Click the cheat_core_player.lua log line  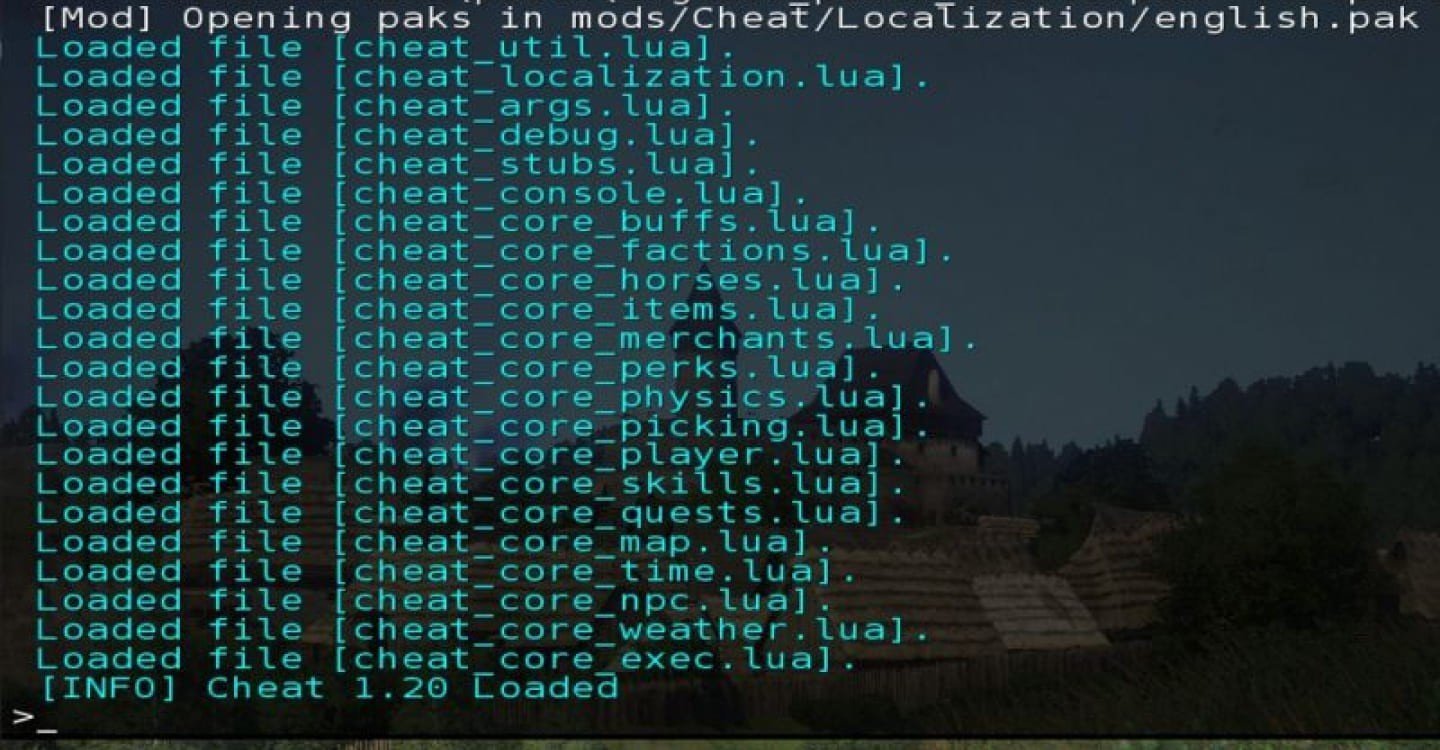pyautogui.click(x=471, y=455)
